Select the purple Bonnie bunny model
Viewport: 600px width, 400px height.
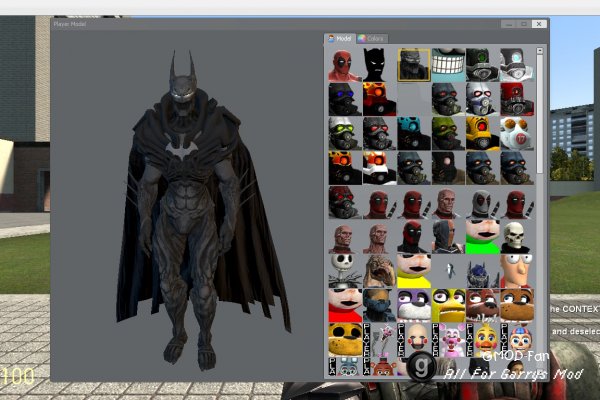[x=414, y=305]
